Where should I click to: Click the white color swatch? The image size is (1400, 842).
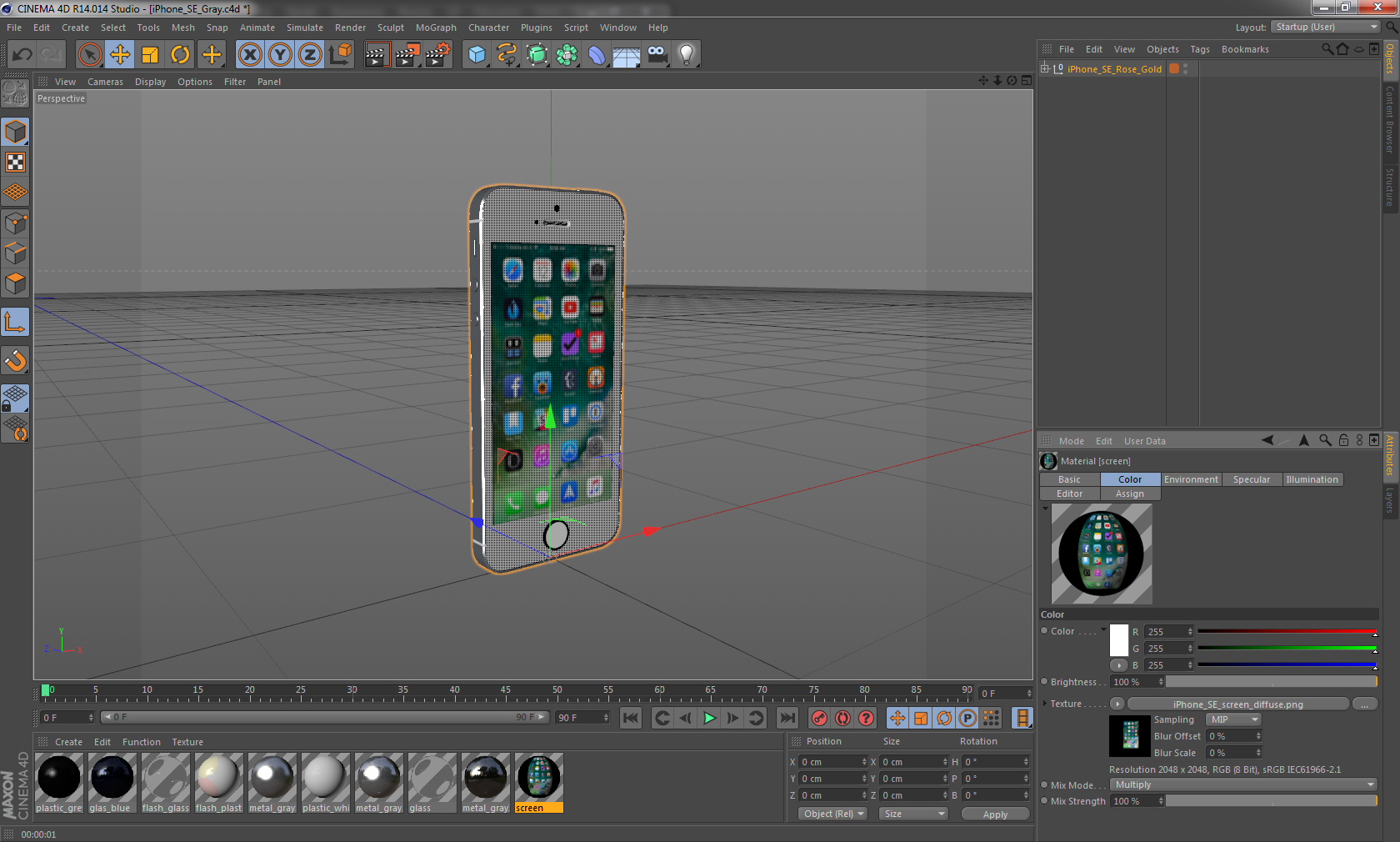point(1119,640)
